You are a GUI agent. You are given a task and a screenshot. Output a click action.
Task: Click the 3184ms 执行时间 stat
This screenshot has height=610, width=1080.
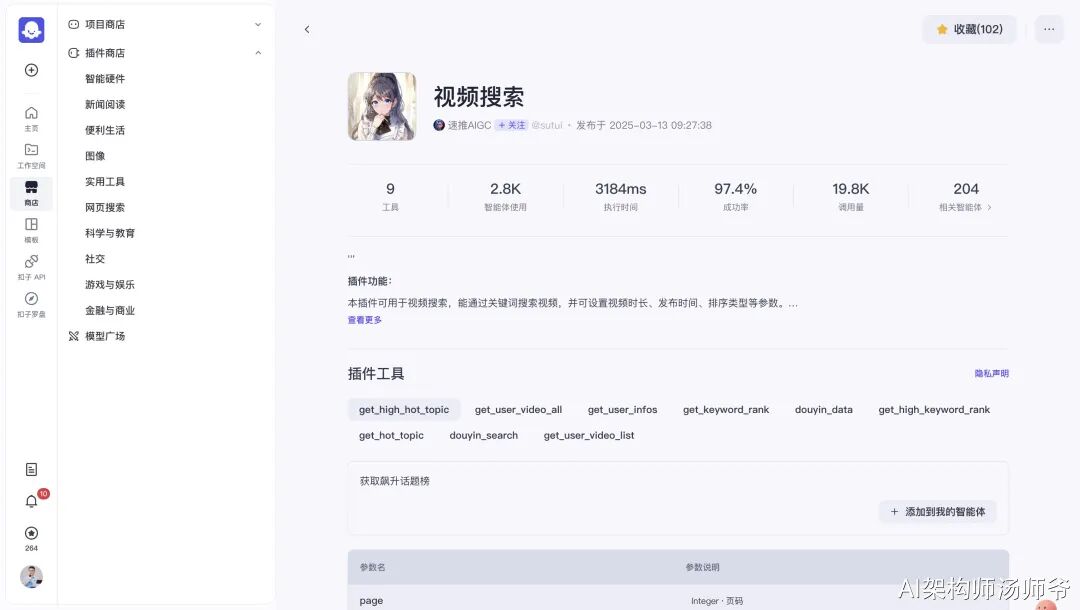[621, 196]
